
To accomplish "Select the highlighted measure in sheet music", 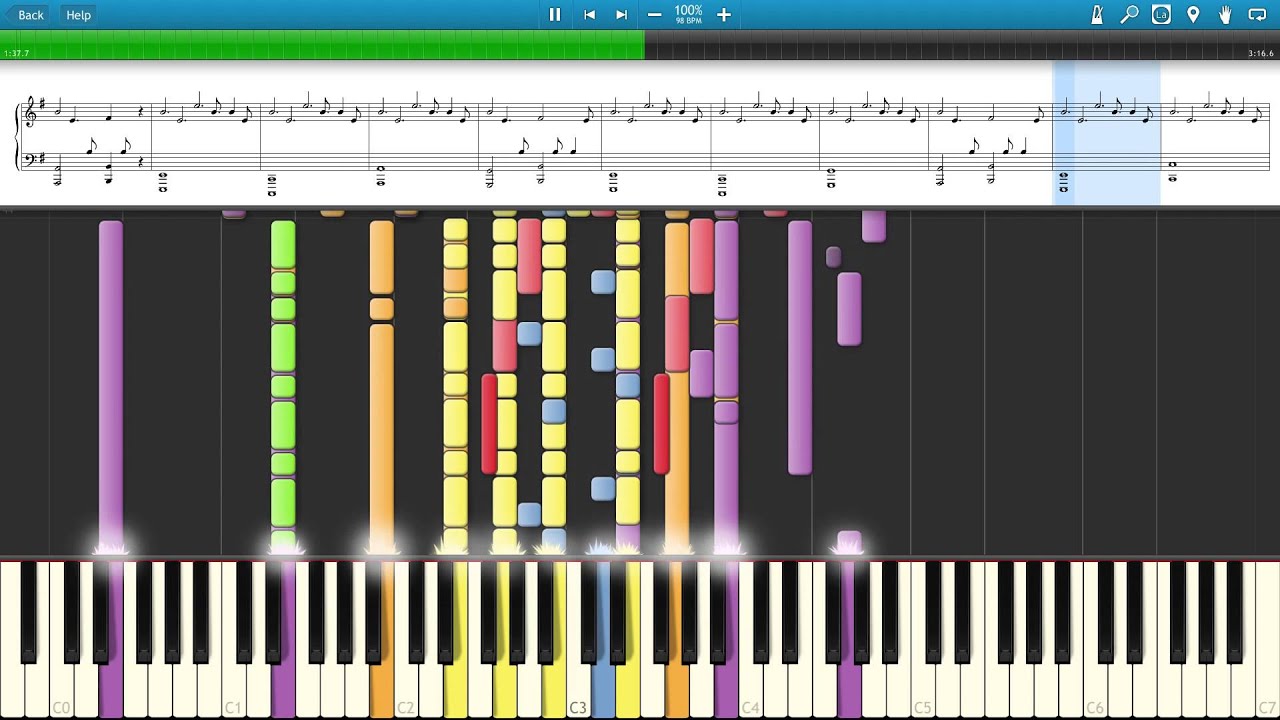I will point(1106,135).
